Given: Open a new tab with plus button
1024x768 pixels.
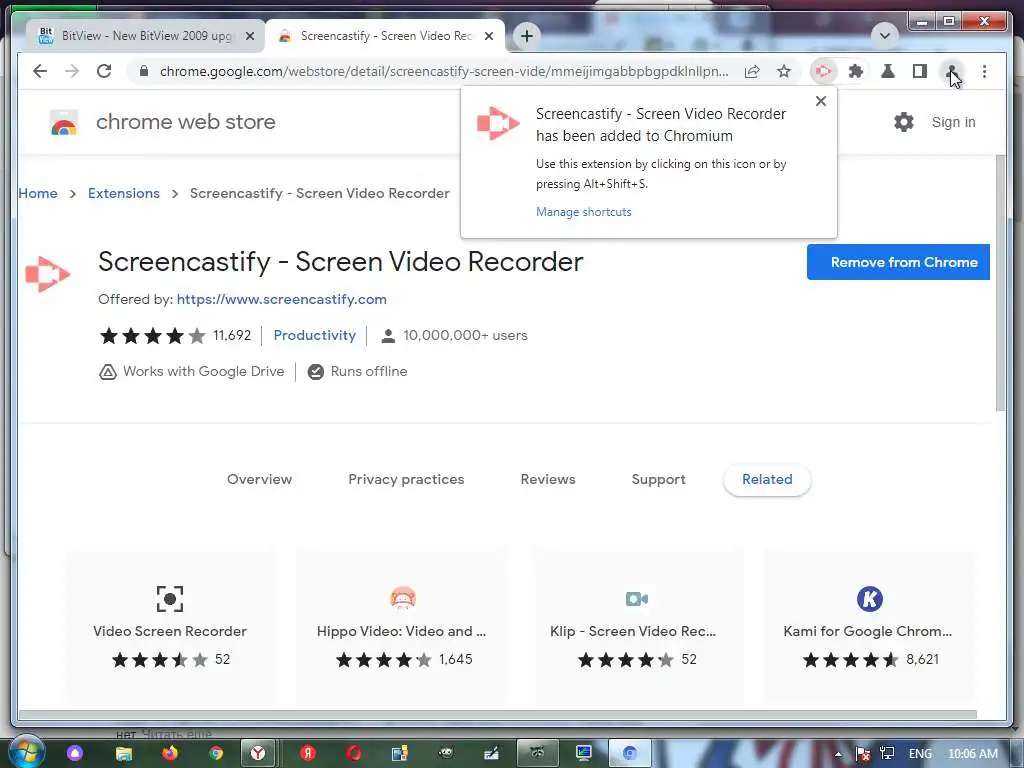Looking at the screenshot, I should pos(527,35).
